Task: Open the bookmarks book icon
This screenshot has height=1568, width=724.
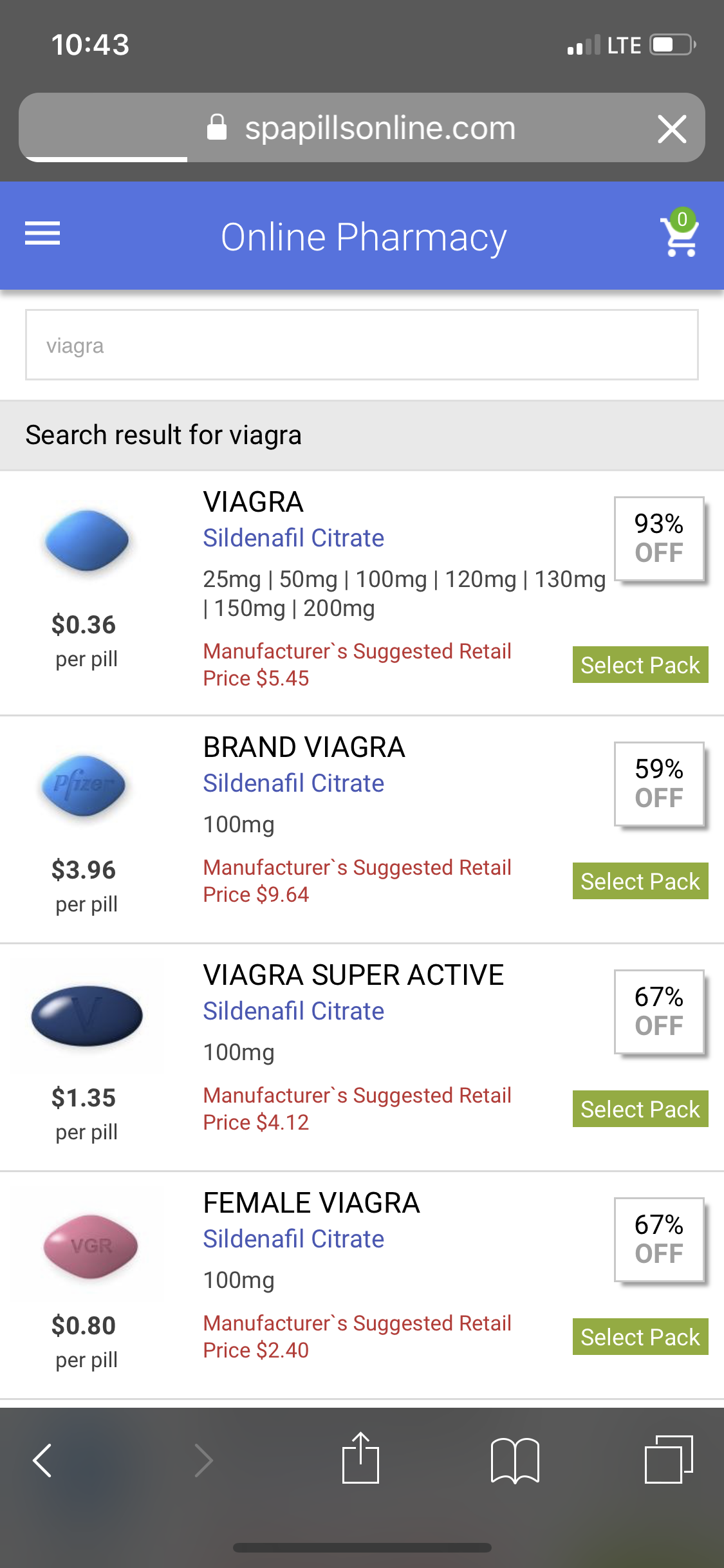Action: [515, 1461]
